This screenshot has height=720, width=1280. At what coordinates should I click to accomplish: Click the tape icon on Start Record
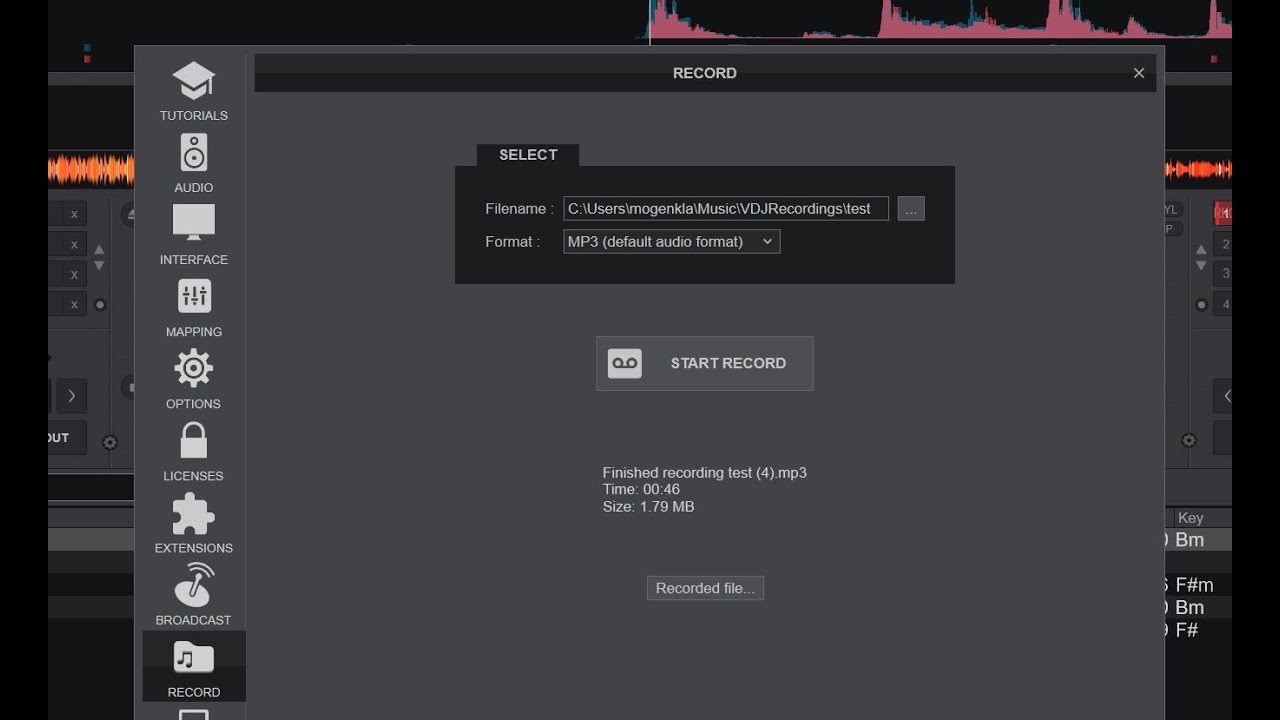[625, 363]
